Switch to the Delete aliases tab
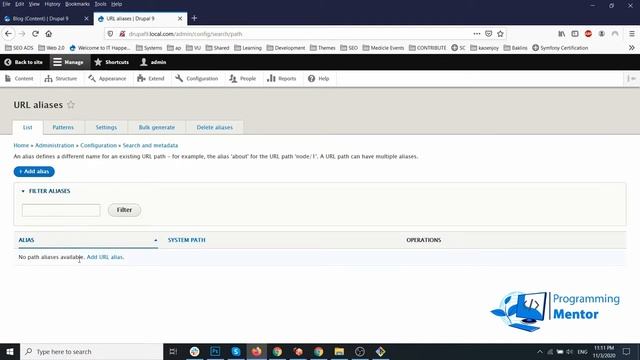Screen dimensions: 640x360 (215, 127)
